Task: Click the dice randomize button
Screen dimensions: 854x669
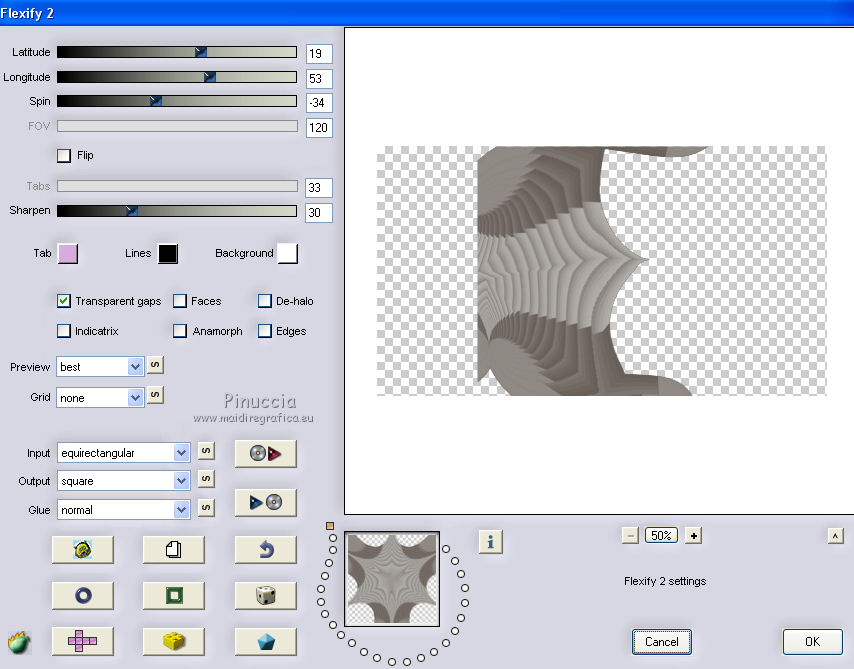Action: point(266,595)
